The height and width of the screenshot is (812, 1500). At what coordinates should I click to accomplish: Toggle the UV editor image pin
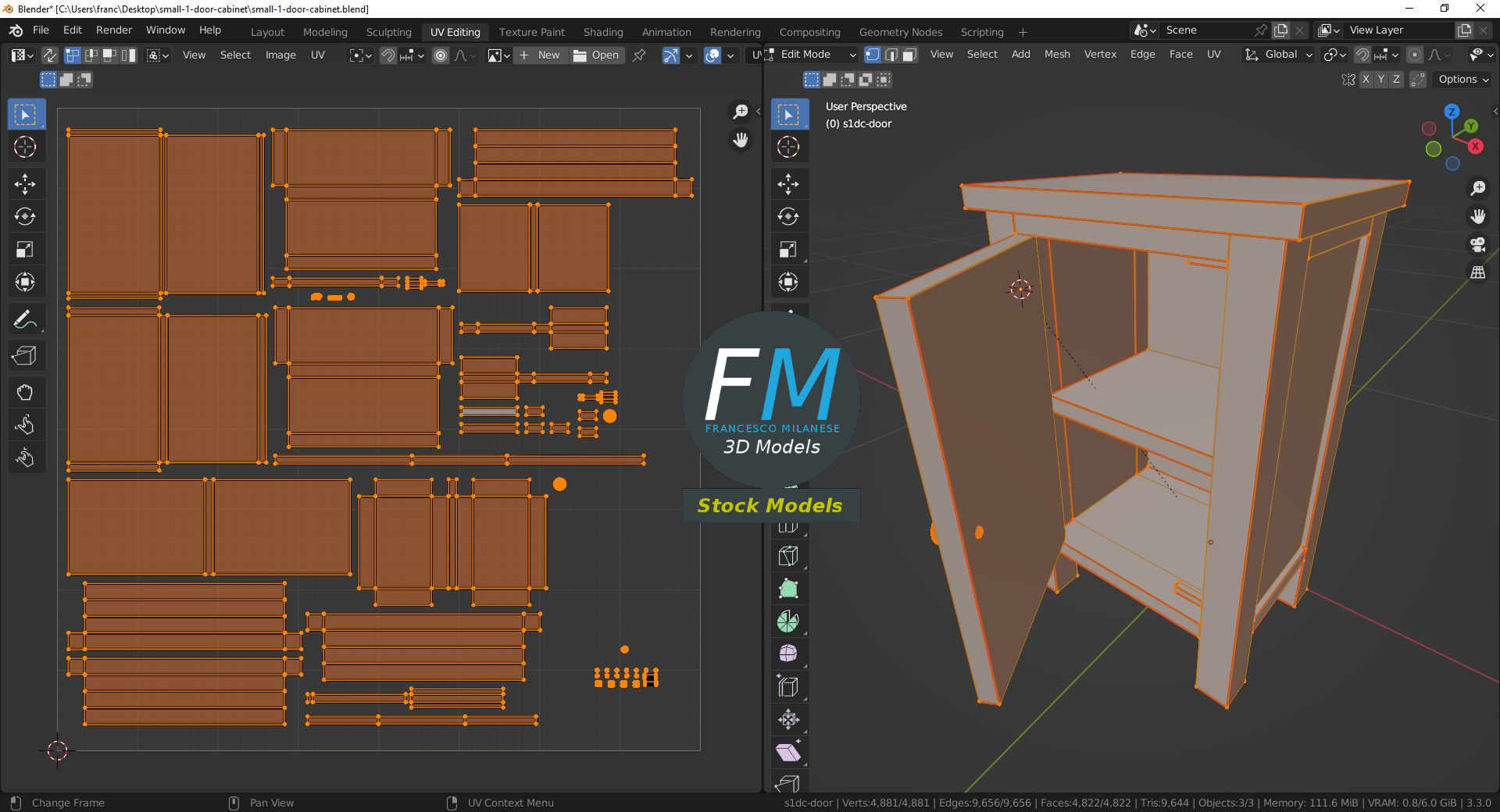point(639,55)
